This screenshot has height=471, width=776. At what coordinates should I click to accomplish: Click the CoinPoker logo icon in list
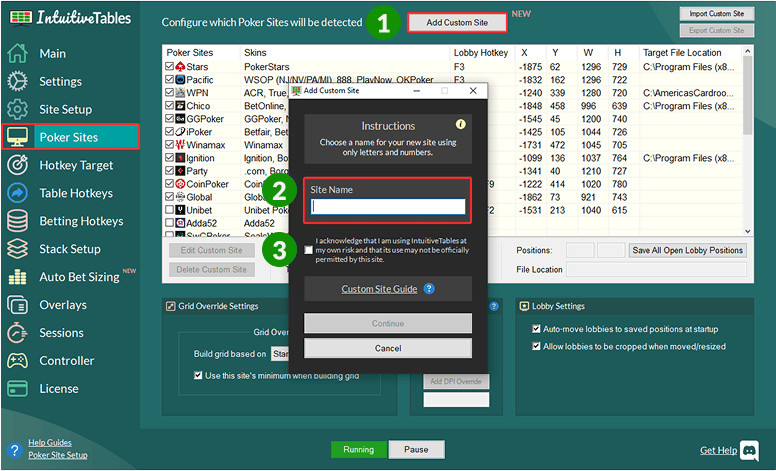[180, 184]
